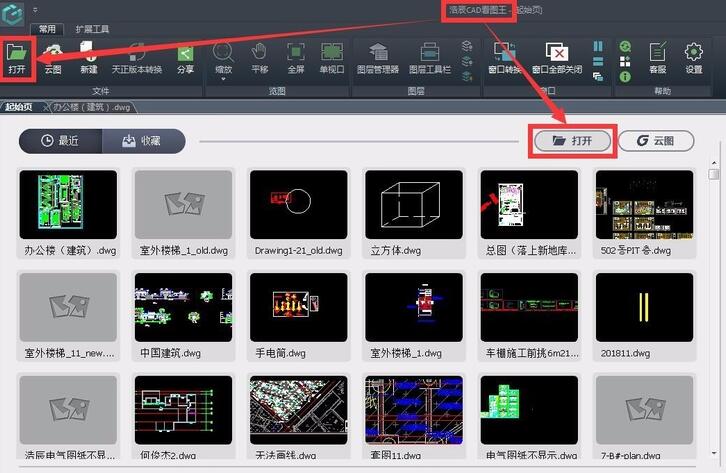Click the file list scroll-down arrow
Screen dimensions: 726x473
click(713, 454)
